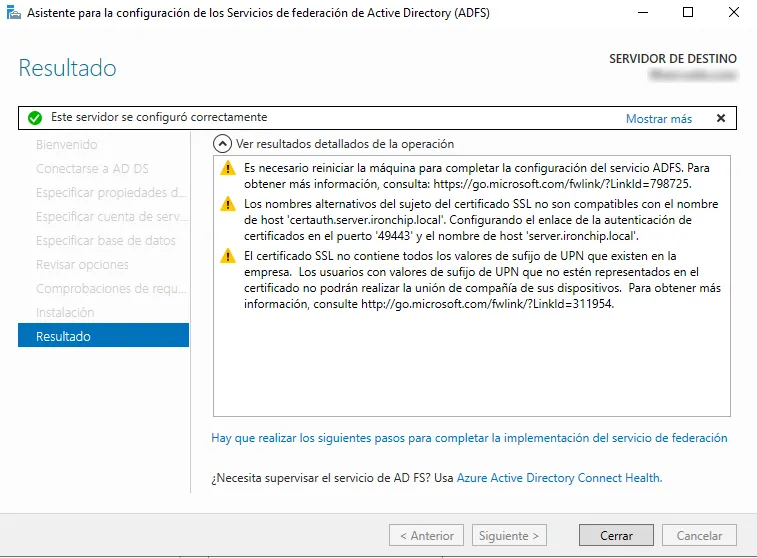
Task: Click the Cerrar button
Action: pyautogui.click(x=616, y=535)
